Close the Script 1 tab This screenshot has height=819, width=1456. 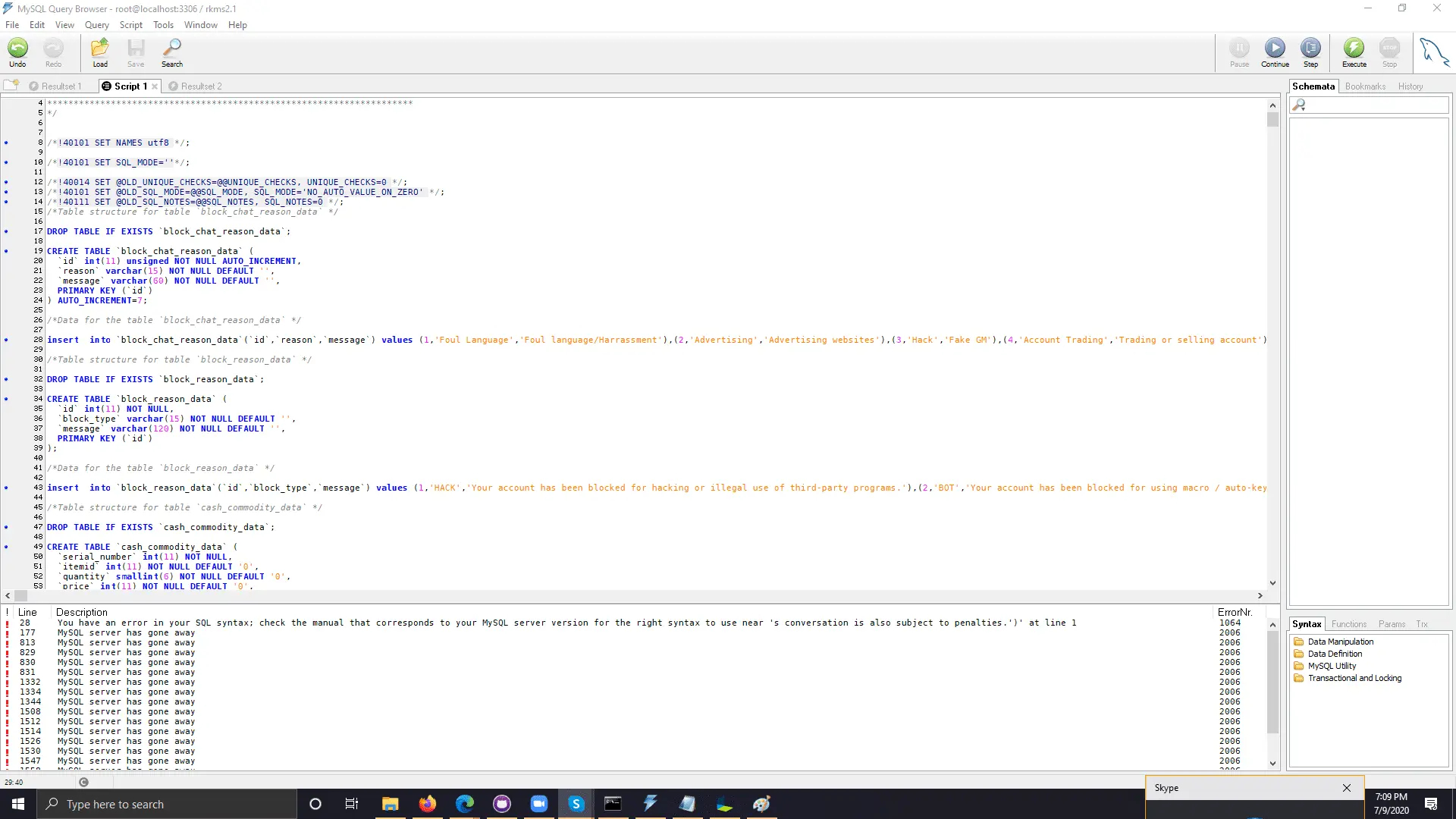click(155, 86)
